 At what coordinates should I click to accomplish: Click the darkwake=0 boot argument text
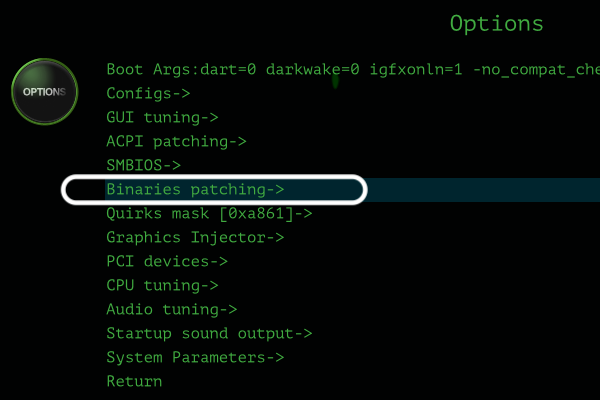(313, 70)
